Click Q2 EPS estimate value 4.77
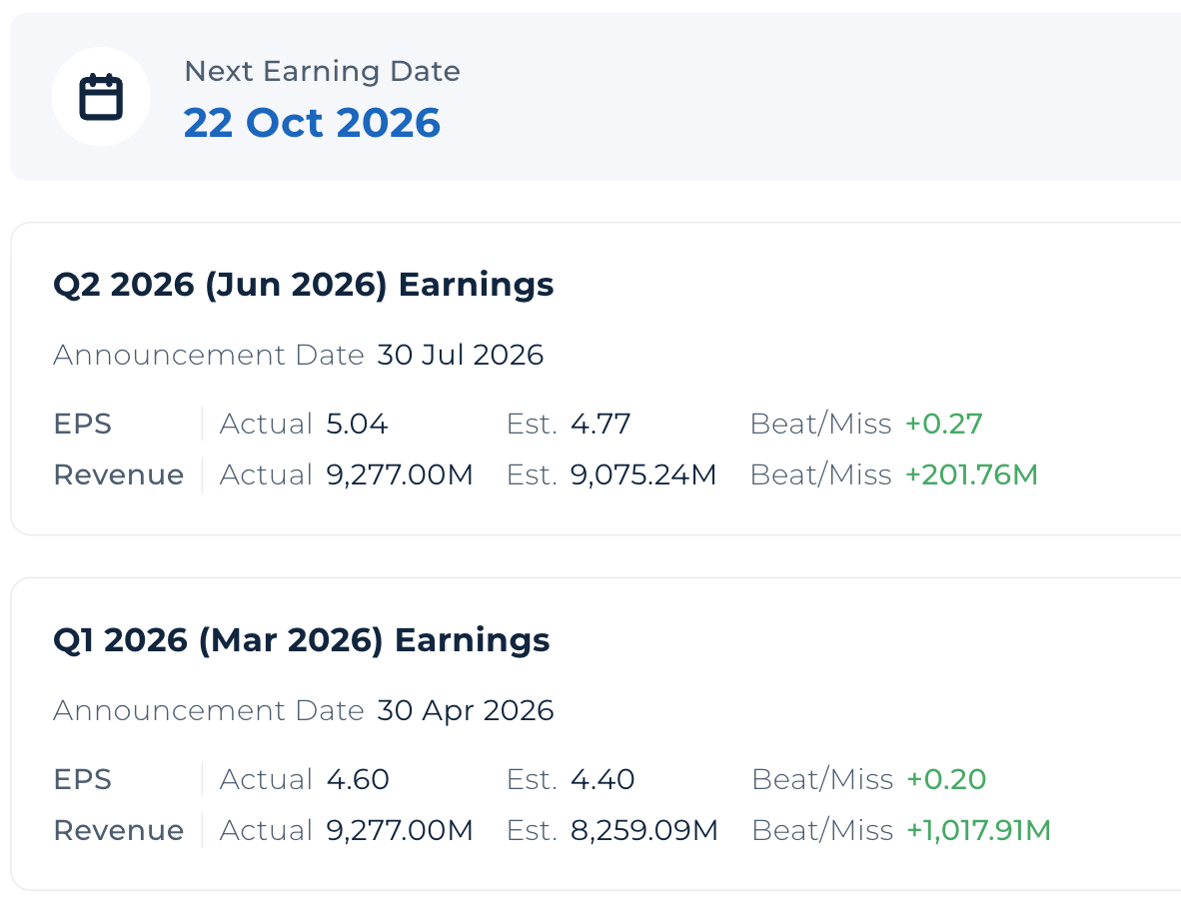1181x915 pixels. [600, 424]
